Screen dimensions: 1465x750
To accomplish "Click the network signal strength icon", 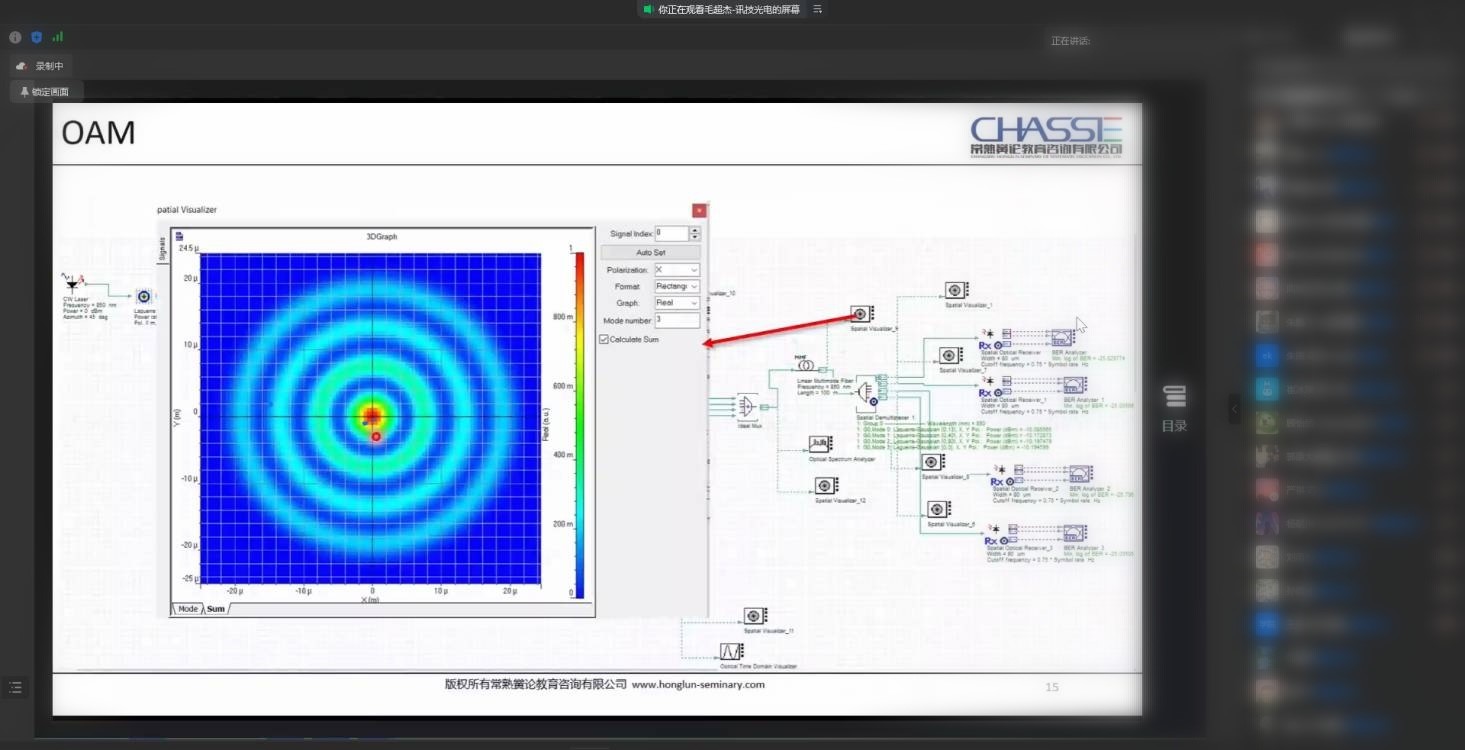I will (57, 37).
